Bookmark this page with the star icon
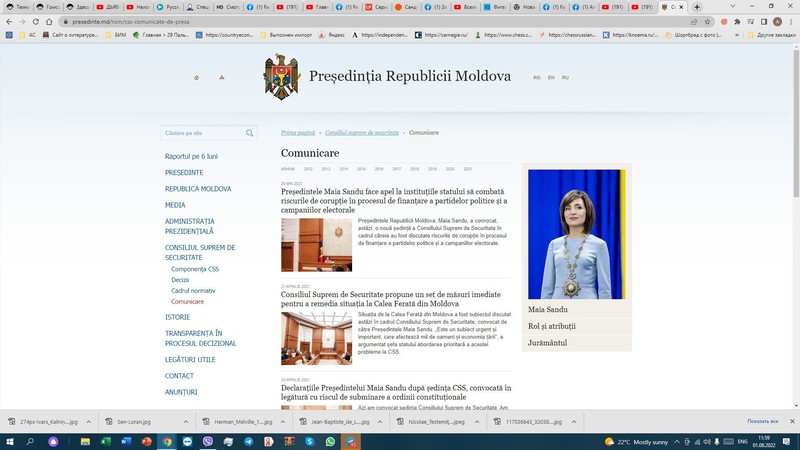 [x=707, y=22]
